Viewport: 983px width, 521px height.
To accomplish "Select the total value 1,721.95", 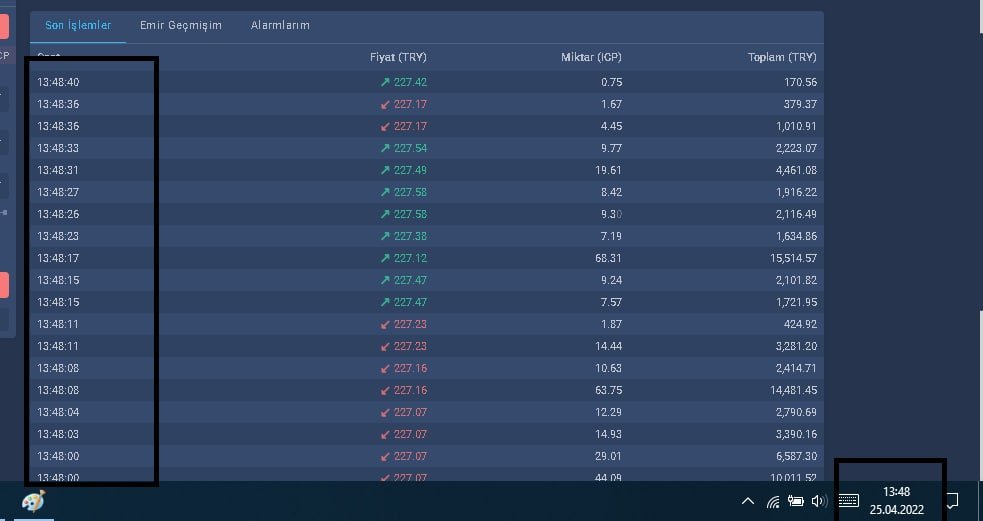I will [796, 302].
